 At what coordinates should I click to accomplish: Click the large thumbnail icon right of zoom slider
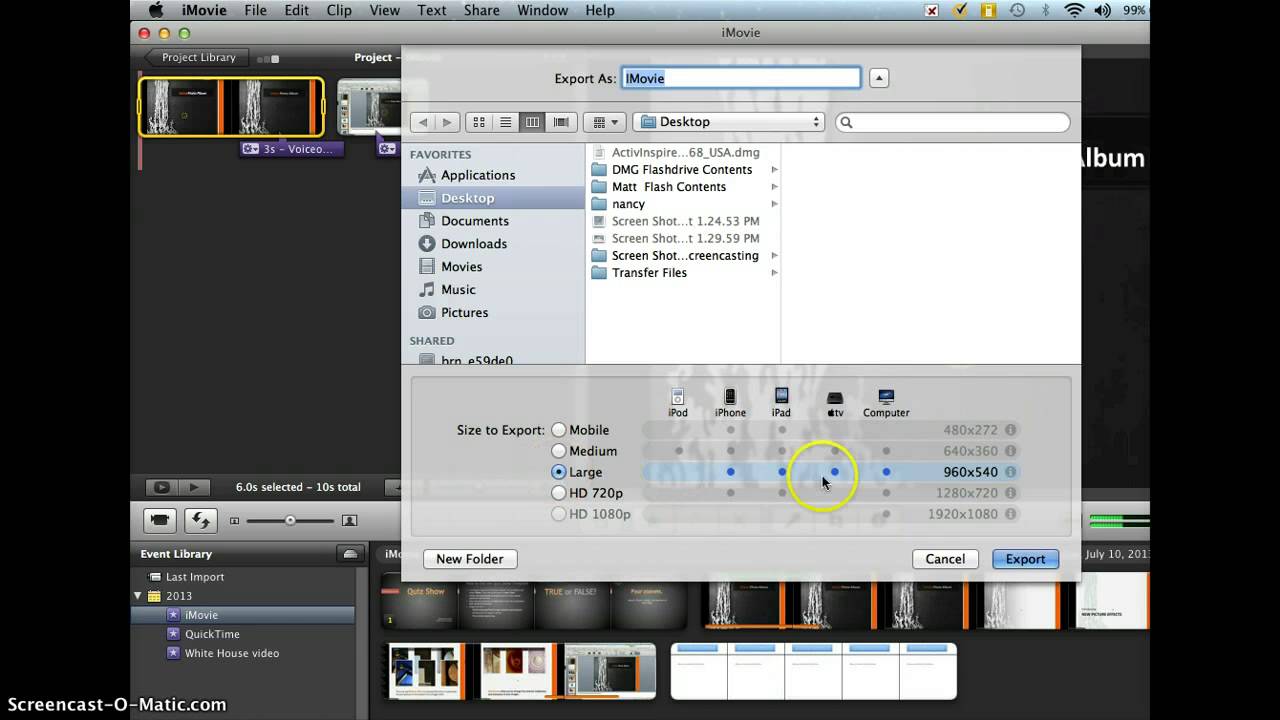(x=349, y=521)
